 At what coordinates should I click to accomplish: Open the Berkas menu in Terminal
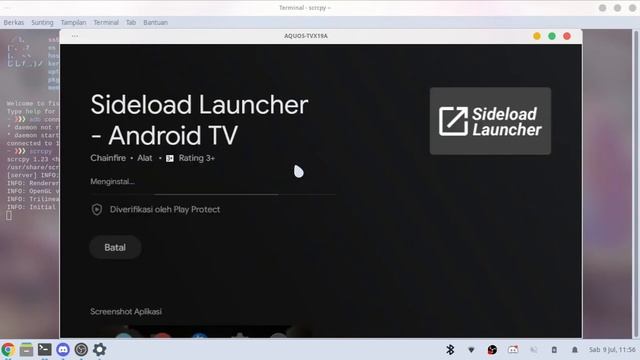tap(14, 22)
